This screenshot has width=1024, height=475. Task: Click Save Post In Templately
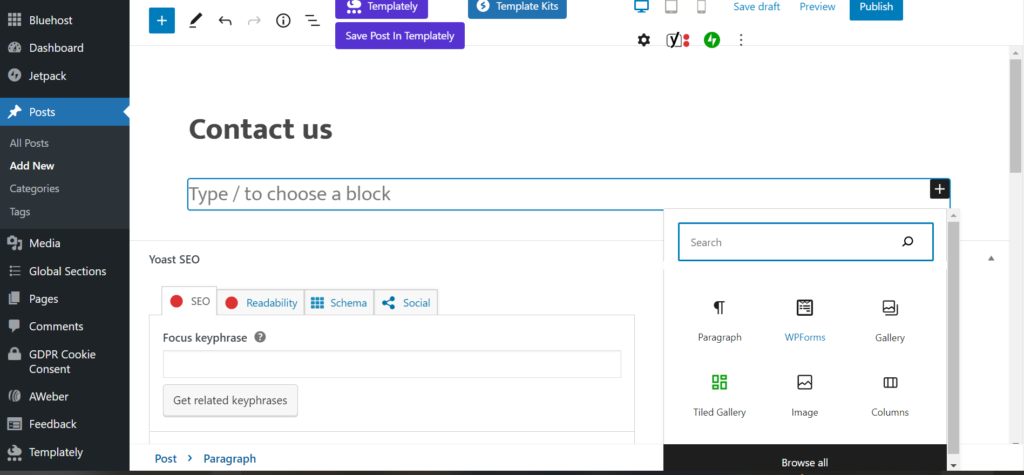[400, 36]
